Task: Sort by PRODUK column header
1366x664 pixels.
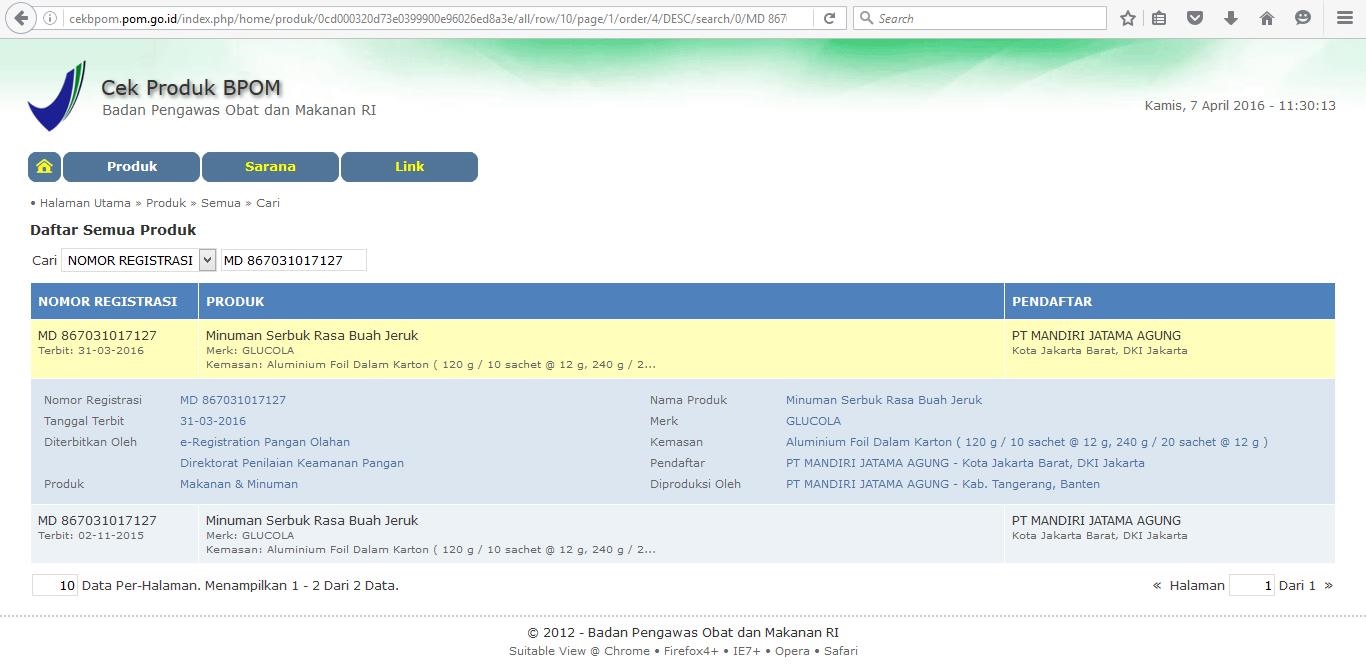Action: [x=235, y=301]
